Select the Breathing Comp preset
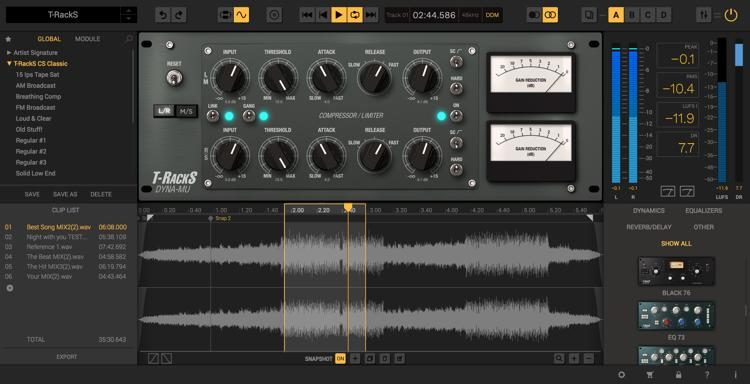Image resolution: width=750 pixels, height=384 pixels. coord(38,97)
